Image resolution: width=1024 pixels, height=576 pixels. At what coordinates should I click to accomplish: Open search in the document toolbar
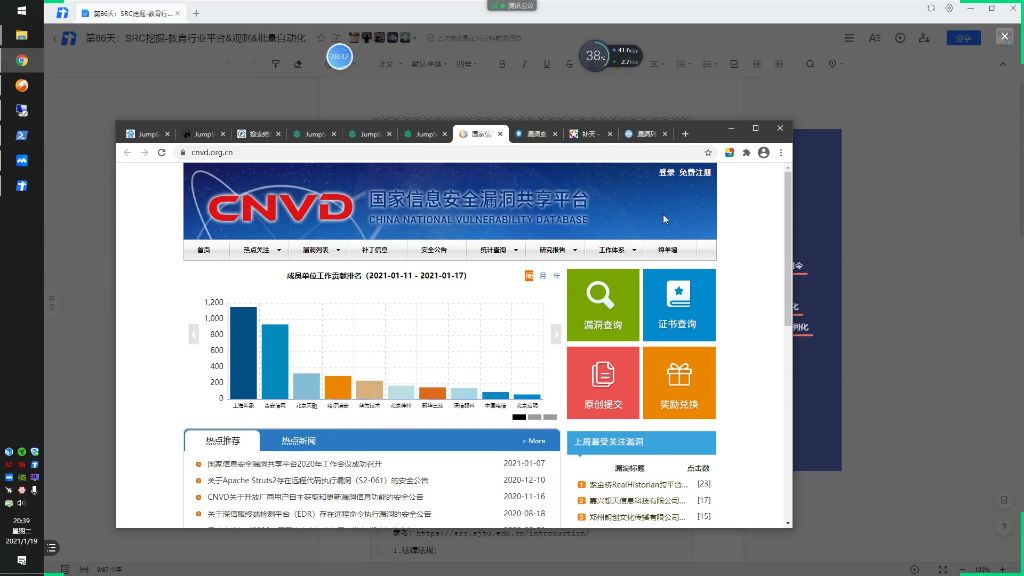[810, 64]
